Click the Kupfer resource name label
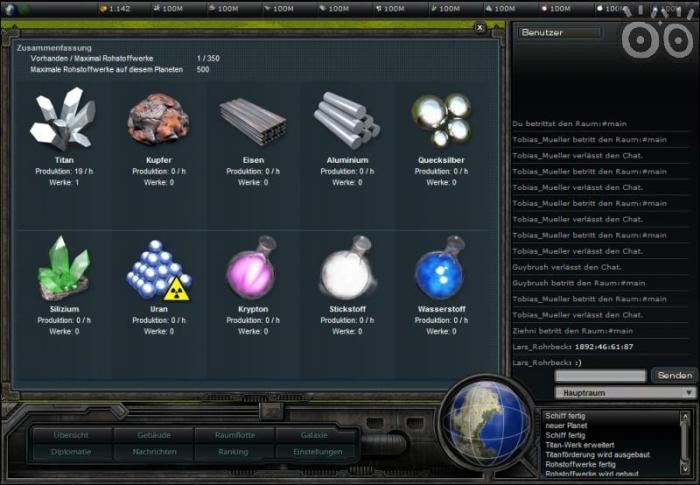Image resolution: width=700 pixels, height=485 pixels. coord(158,160)
